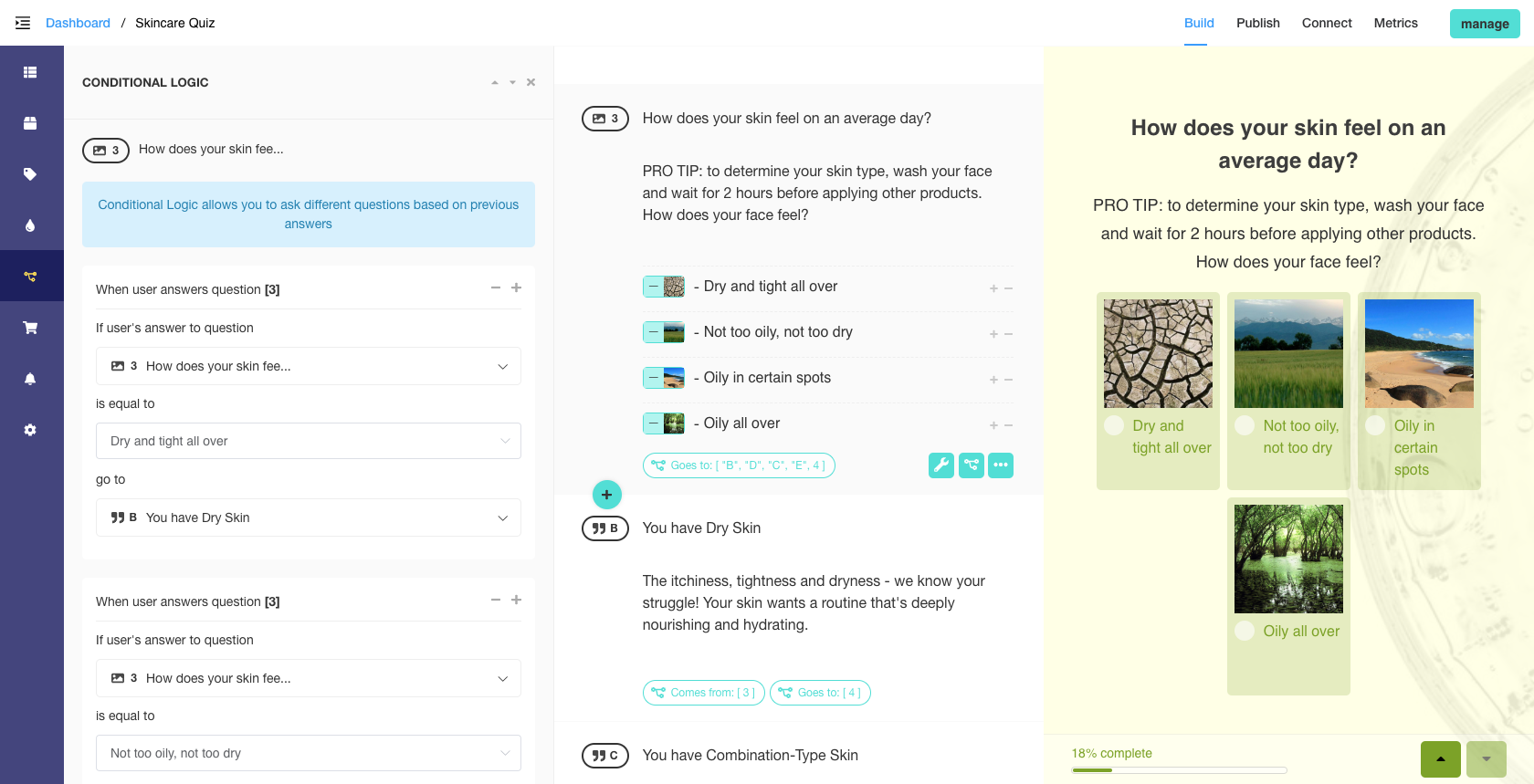
Task: Open logic branching button for question 3
Action: click(x=972, y=465)
